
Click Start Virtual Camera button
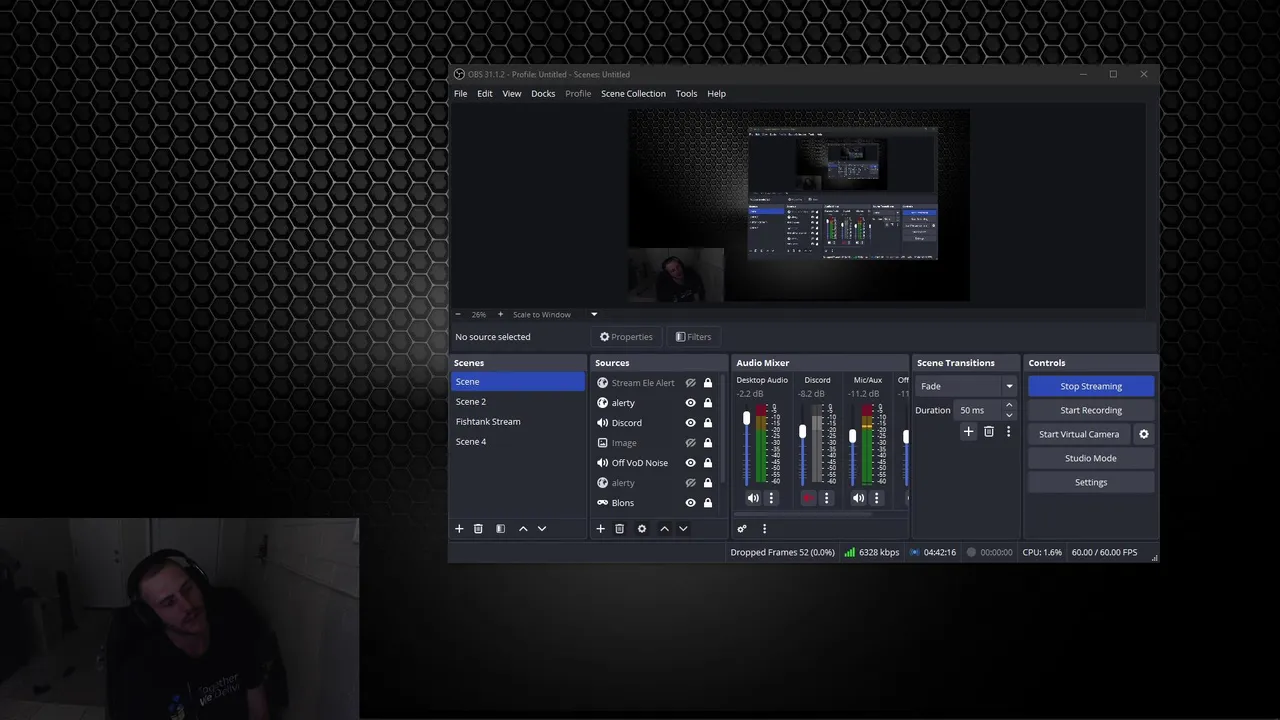point(1079,434)
